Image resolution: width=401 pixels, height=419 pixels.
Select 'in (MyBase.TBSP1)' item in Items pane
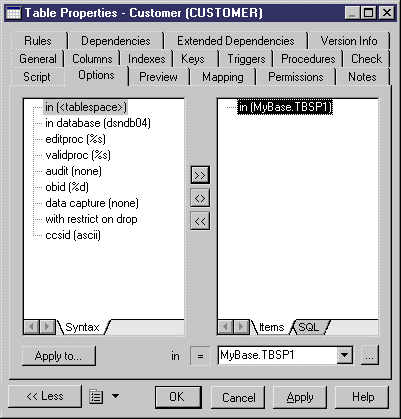pos(285,107)
